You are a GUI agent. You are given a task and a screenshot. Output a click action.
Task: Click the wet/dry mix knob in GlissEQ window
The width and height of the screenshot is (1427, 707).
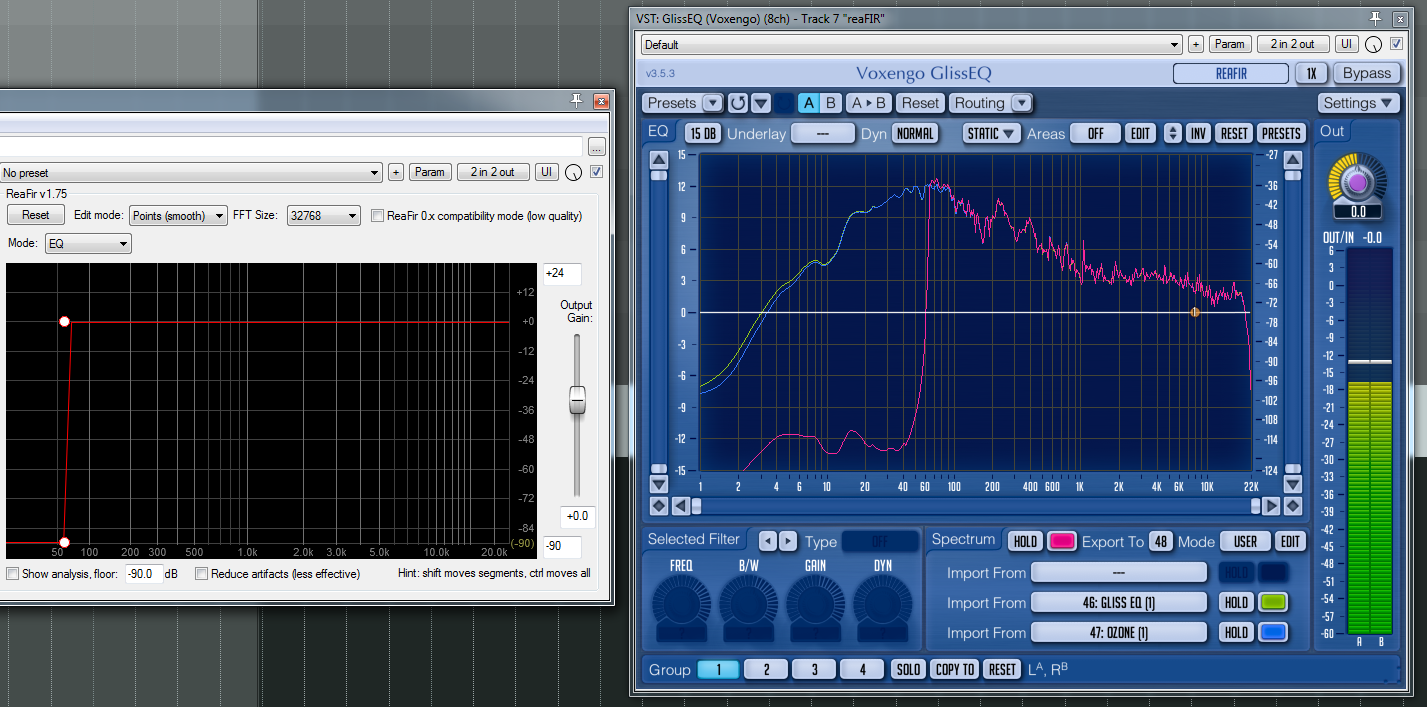click(x=1374, y=45)
